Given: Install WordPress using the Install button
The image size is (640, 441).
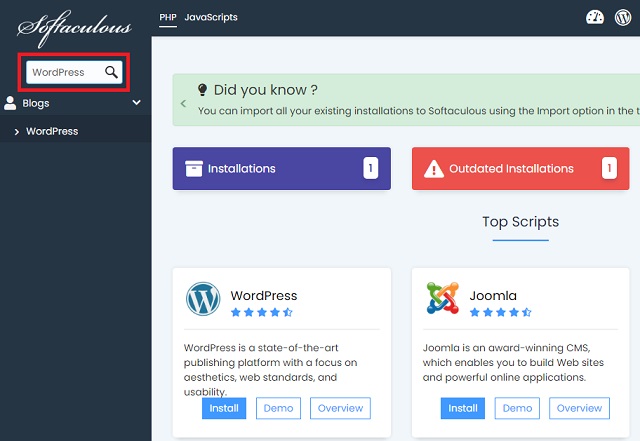Looking at the screenshot, I should click(224, 408).
